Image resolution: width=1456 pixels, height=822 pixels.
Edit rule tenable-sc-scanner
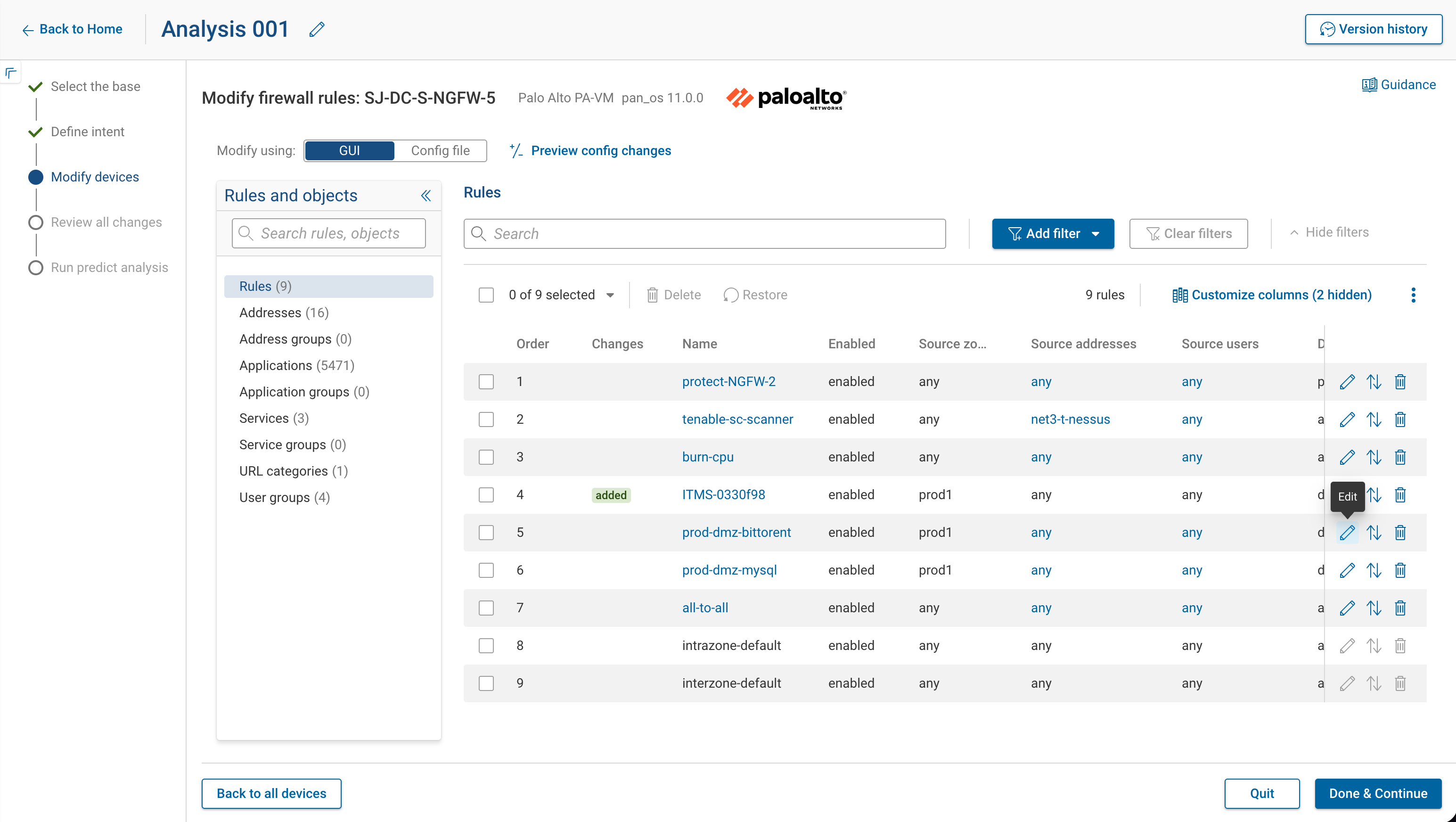(1348, 419)
